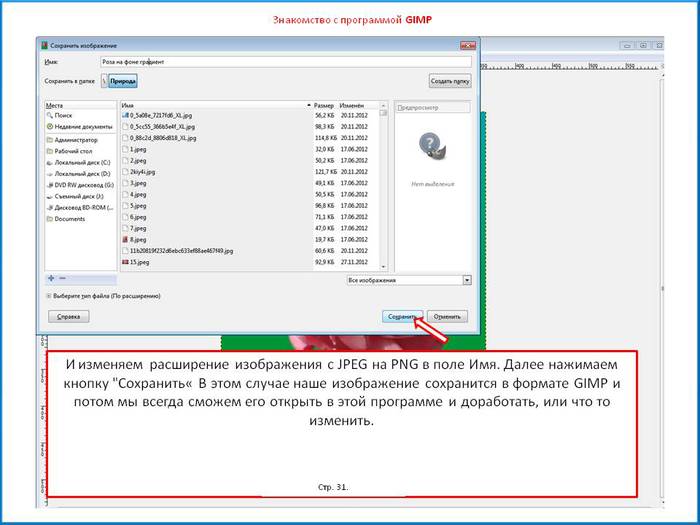700x525 pixels.
Task: Click the minus icon to remove a bookmark
Action: coord(62,278)
